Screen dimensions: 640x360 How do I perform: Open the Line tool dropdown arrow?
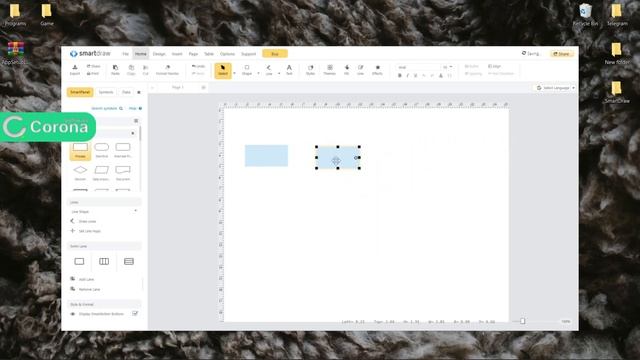point(279,73)
